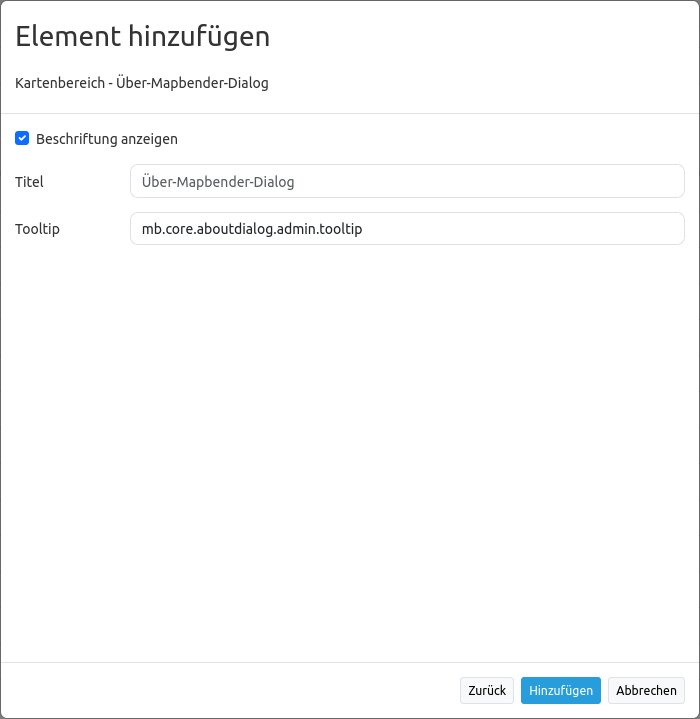Click the Titel field label
Viewport: 700px width, 719px height.
pos(29,182)
